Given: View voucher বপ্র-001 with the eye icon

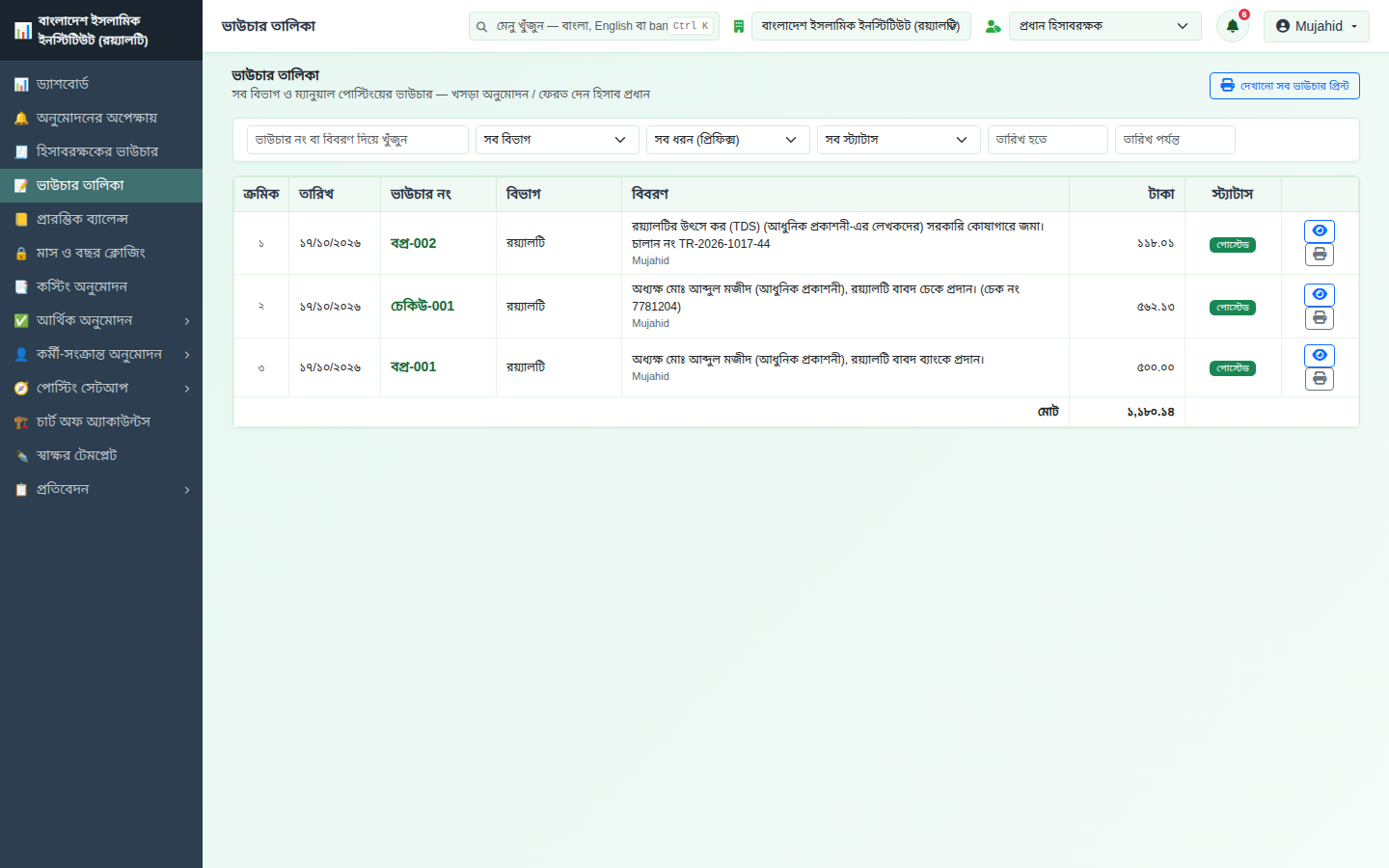Looking at the screenshot, I should click(1320, 355).
